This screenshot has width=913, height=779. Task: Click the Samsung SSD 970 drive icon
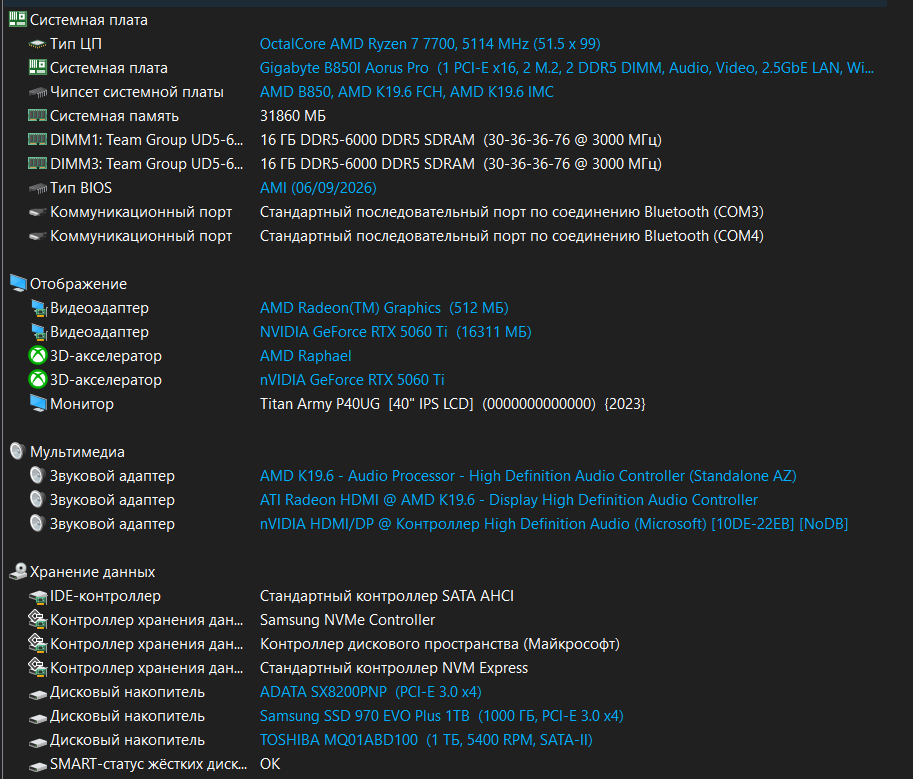[x=38, y=717]
